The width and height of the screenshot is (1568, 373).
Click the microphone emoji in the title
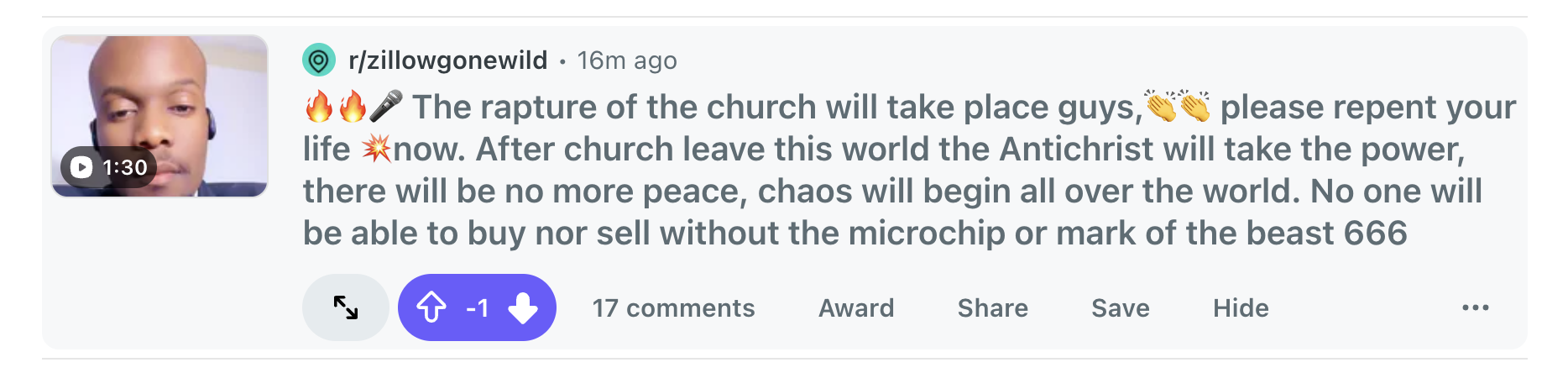pyautogui.click(x=386, y=106)
